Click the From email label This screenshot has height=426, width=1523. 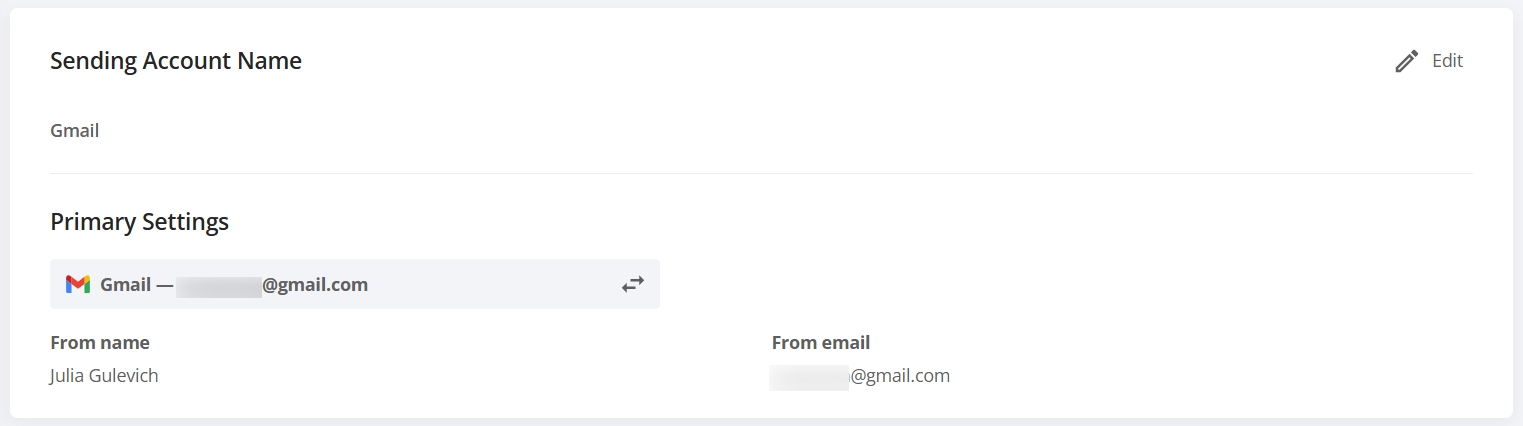tap(821, 343)
